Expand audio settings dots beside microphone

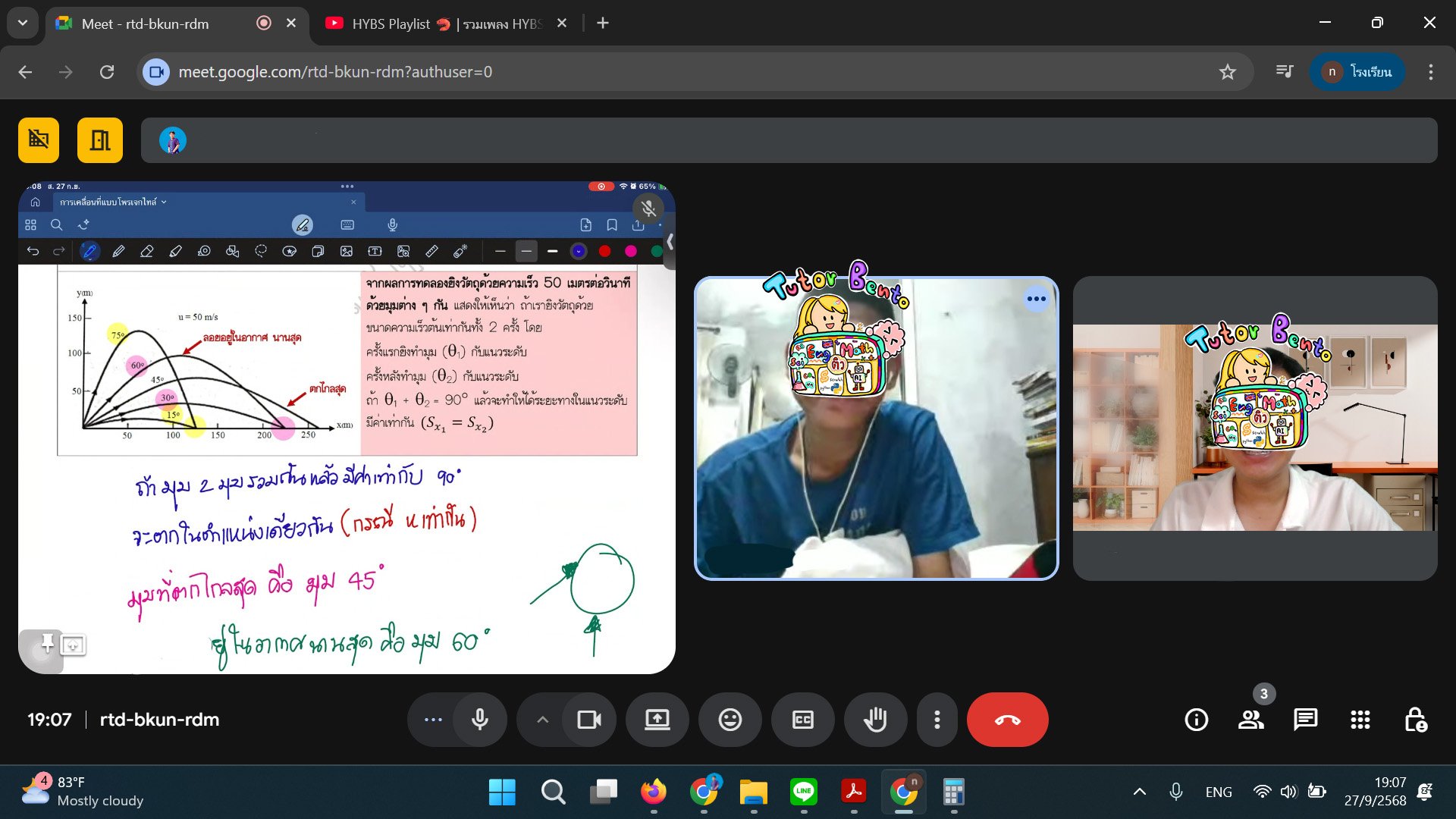click(433, 720)
